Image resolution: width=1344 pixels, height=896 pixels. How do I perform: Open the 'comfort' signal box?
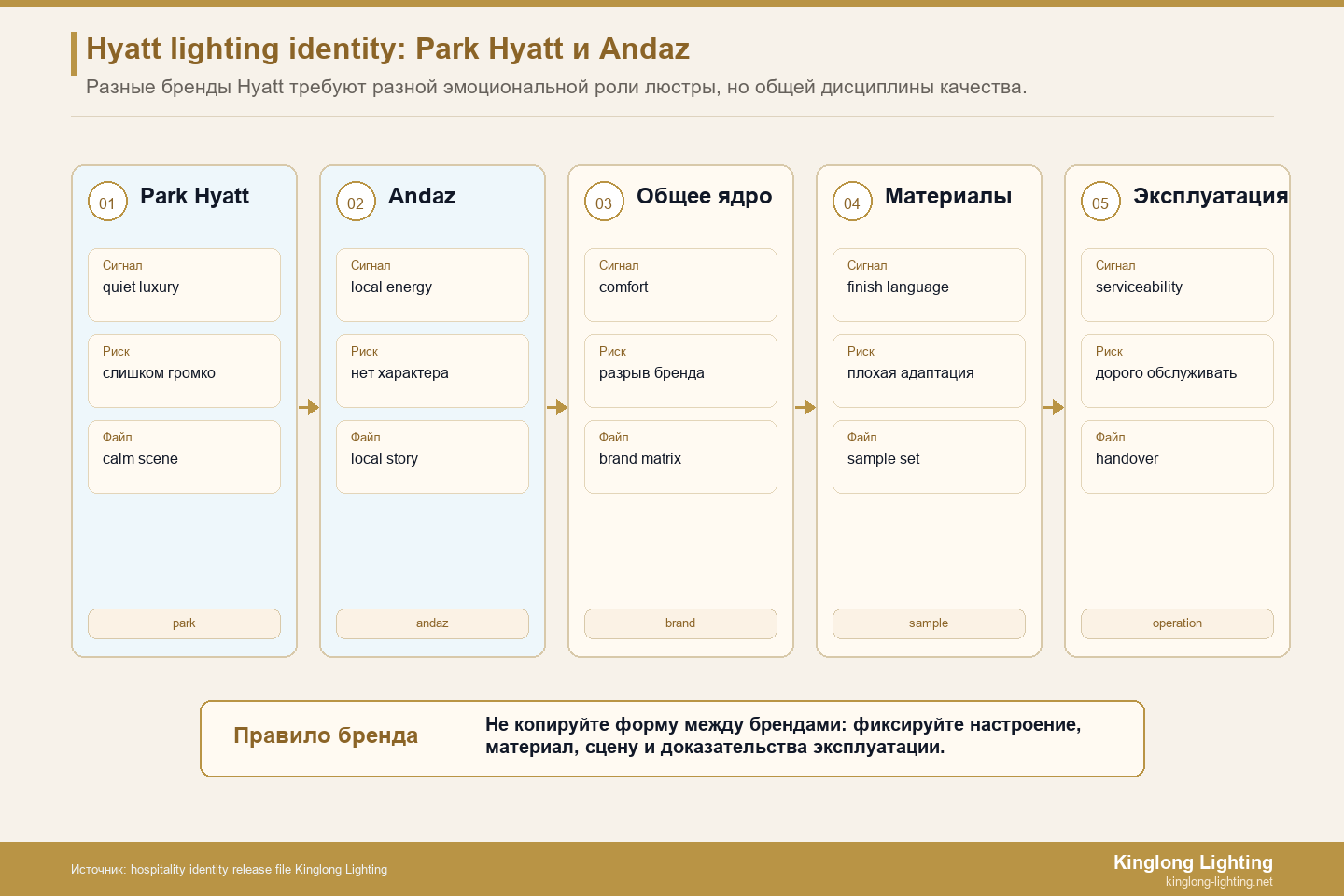(x=680, y=285)
